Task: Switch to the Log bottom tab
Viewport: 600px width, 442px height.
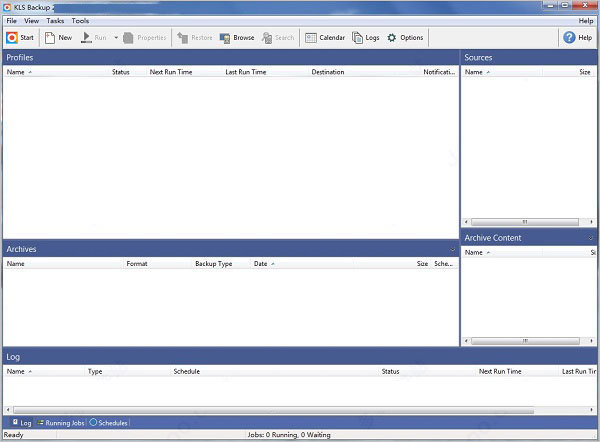Action: click(21, 423)
